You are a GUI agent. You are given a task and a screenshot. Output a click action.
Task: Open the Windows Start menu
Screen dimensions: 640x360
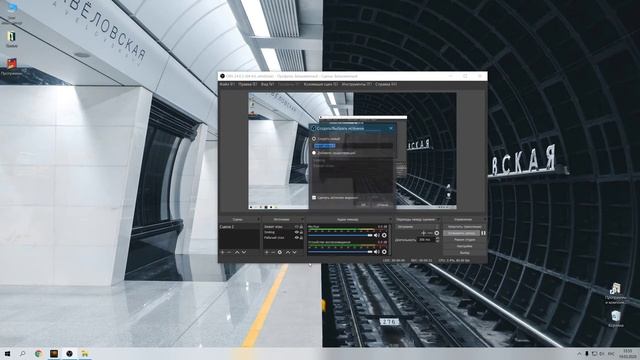point(7,353)
